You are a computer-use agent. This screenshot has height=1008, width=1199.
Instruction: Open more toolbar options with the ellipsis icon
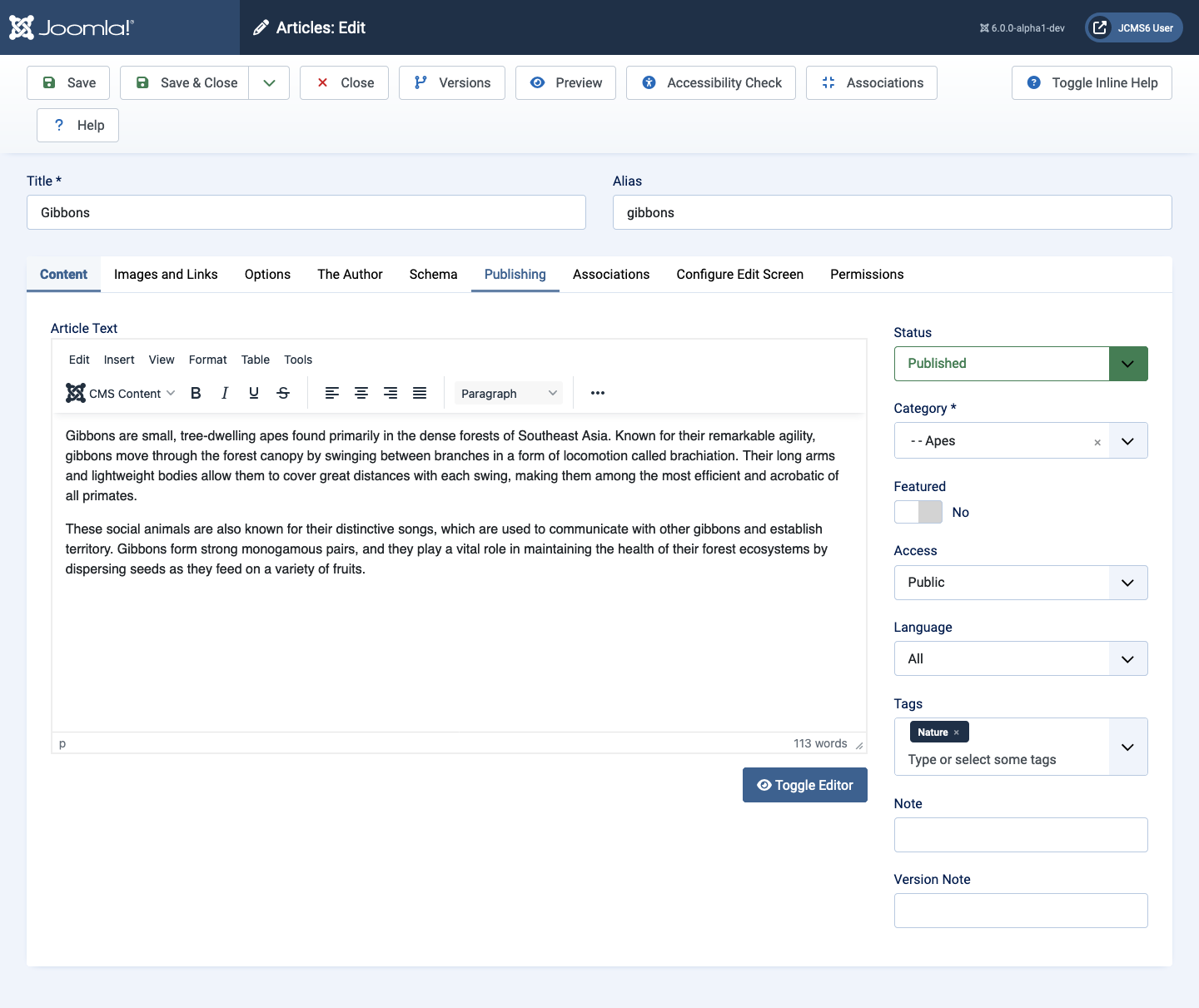click(598, 393)
